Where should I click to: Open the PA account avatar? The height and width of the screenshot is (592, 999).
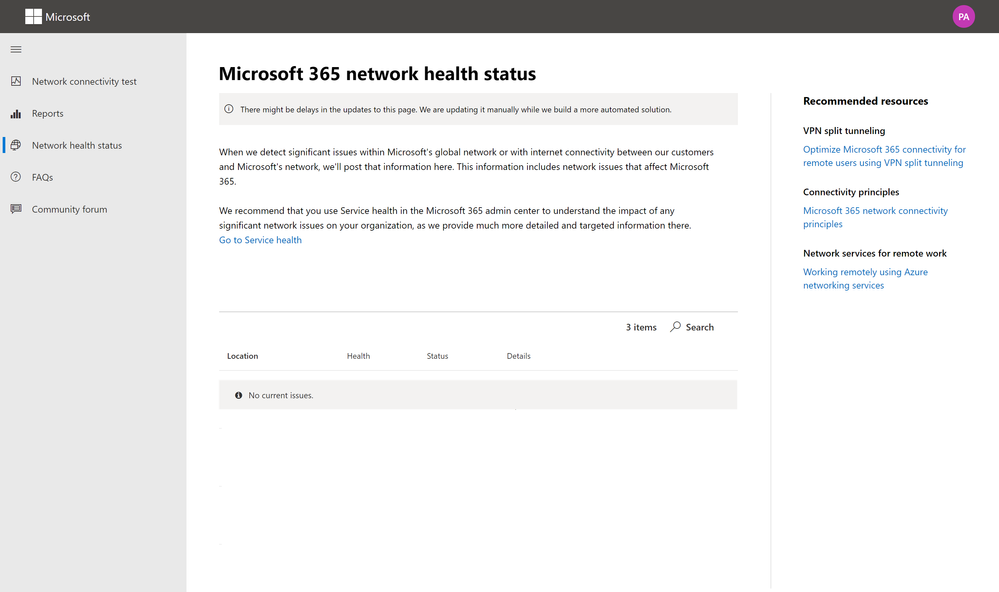tap(963, 17)
